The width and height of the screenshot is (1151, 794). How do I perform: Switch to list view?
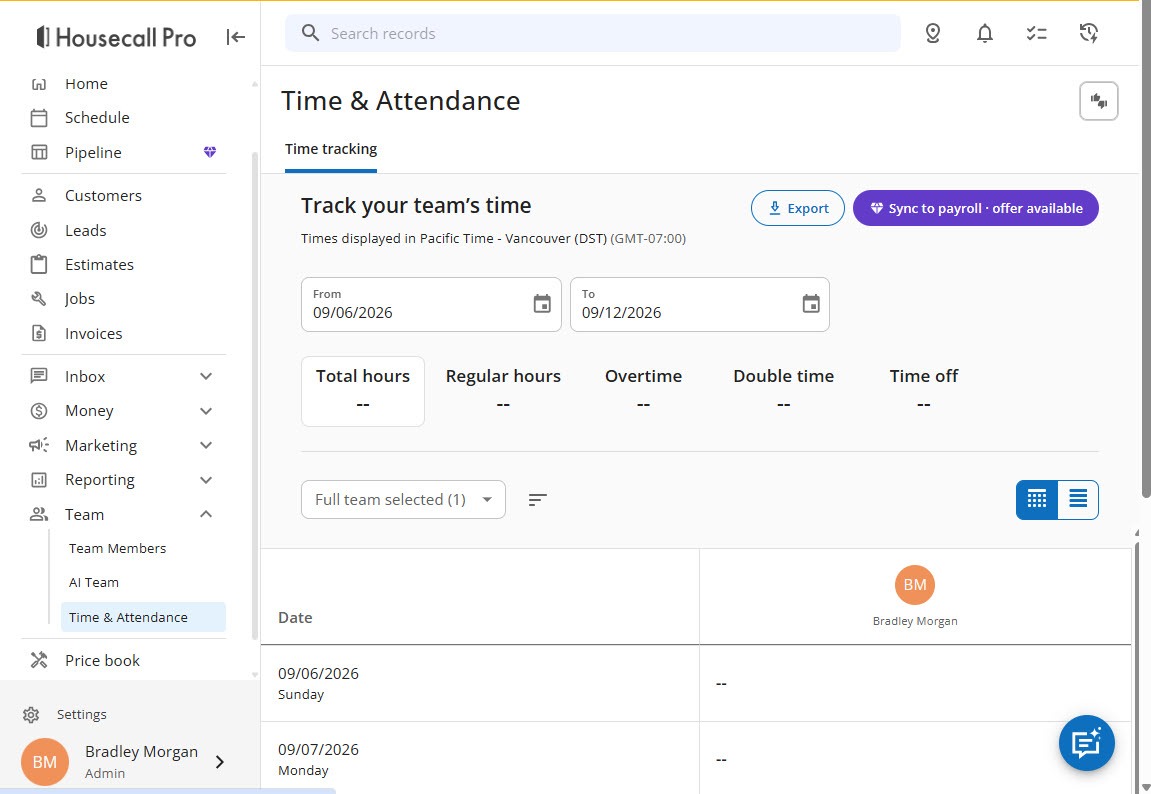(x=1078, y=500)
